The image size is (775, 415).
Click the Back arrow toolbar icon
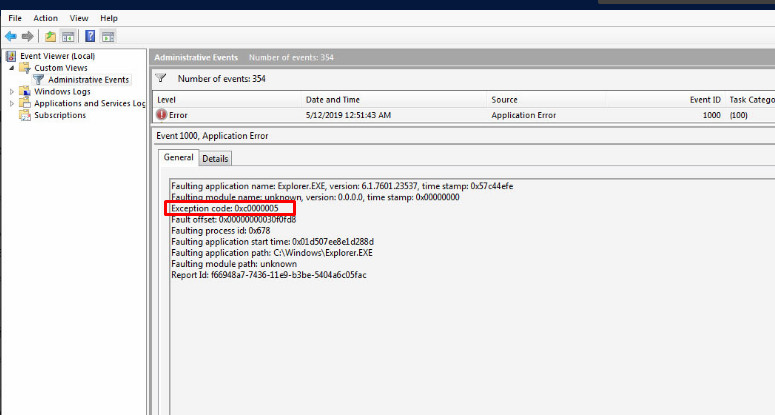[x=11, y=36]
